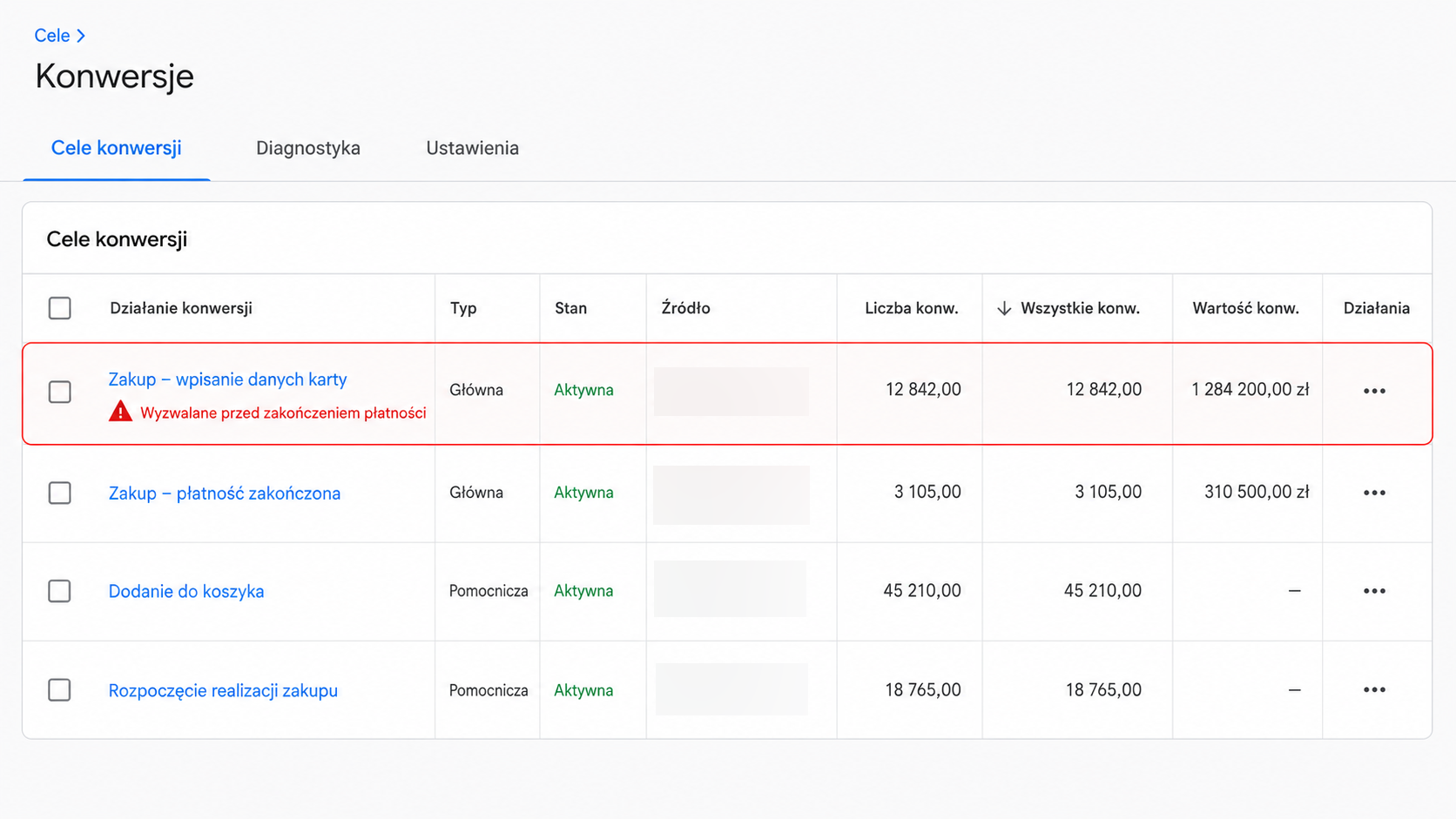1456x819 pixels.
Task: Click Główna type in płatność zakończona row
Action: click(476, 493)
